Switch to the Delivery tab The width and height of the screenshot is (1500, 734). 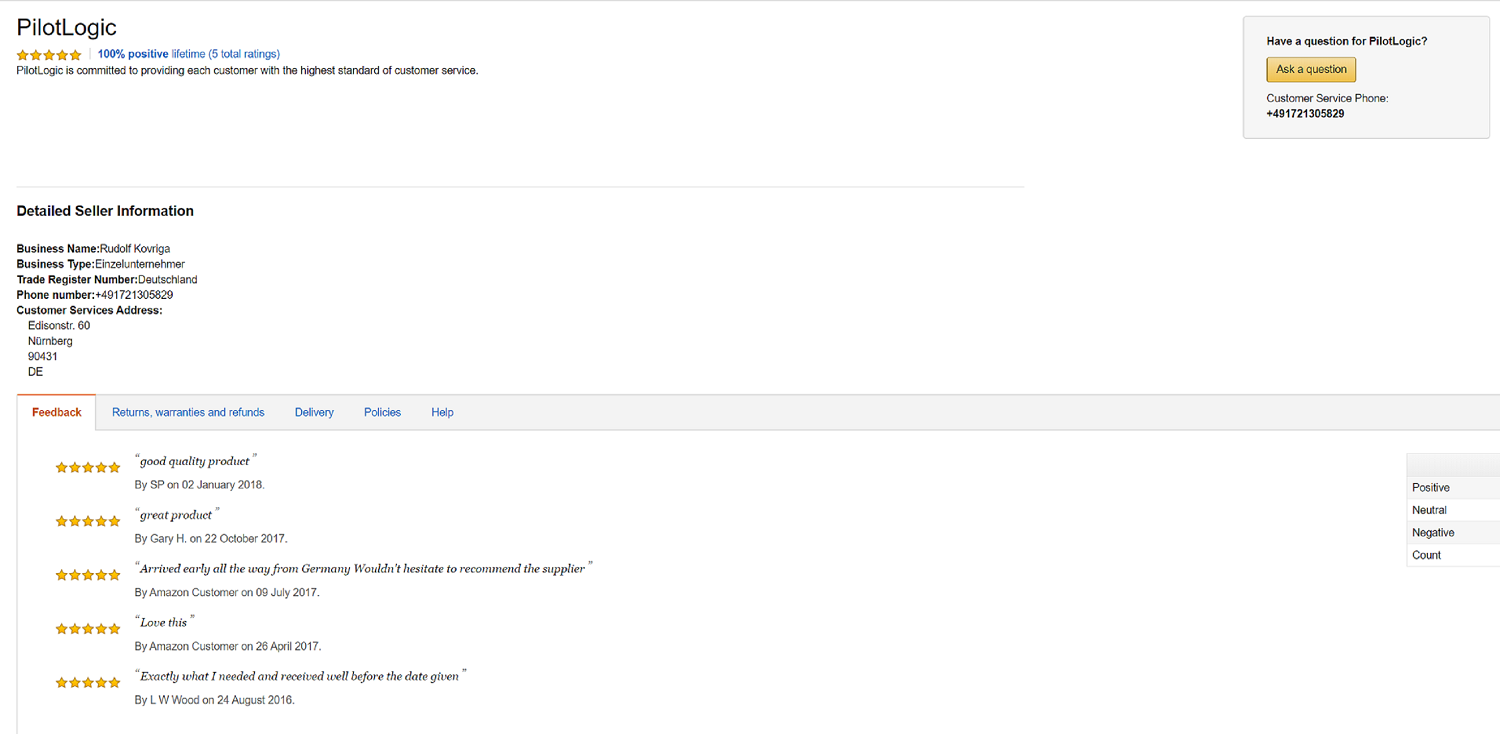[x=314, y=412]
